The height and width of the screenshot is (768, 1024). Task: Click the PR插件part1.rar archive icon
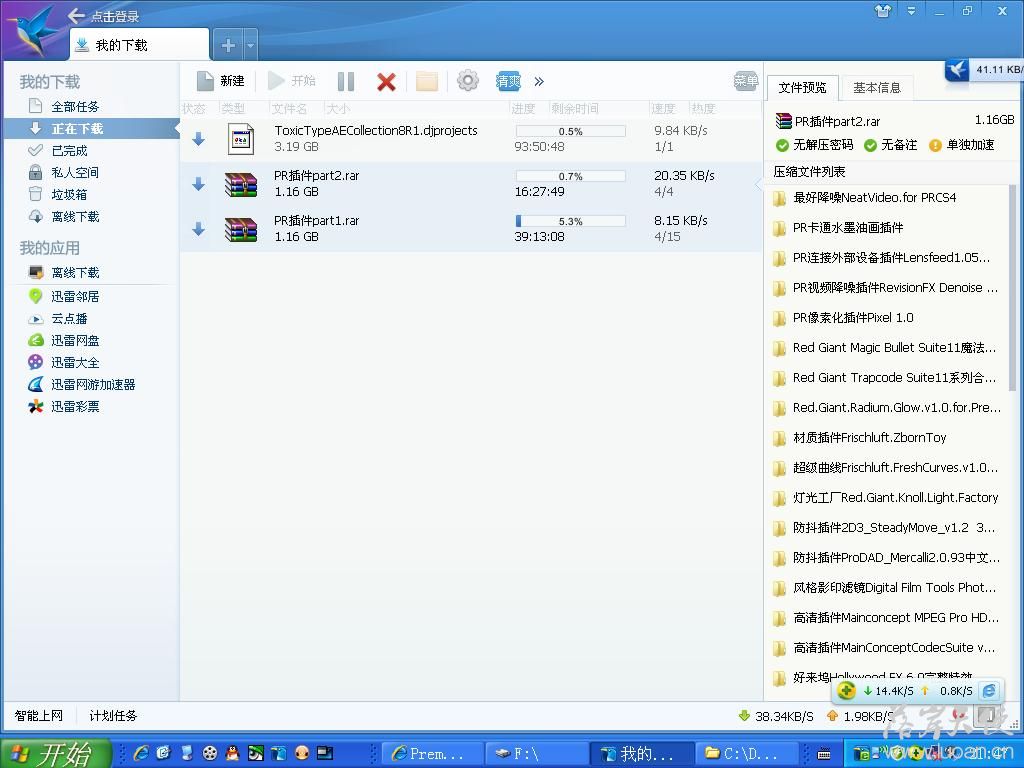click(x=241, y=229)
